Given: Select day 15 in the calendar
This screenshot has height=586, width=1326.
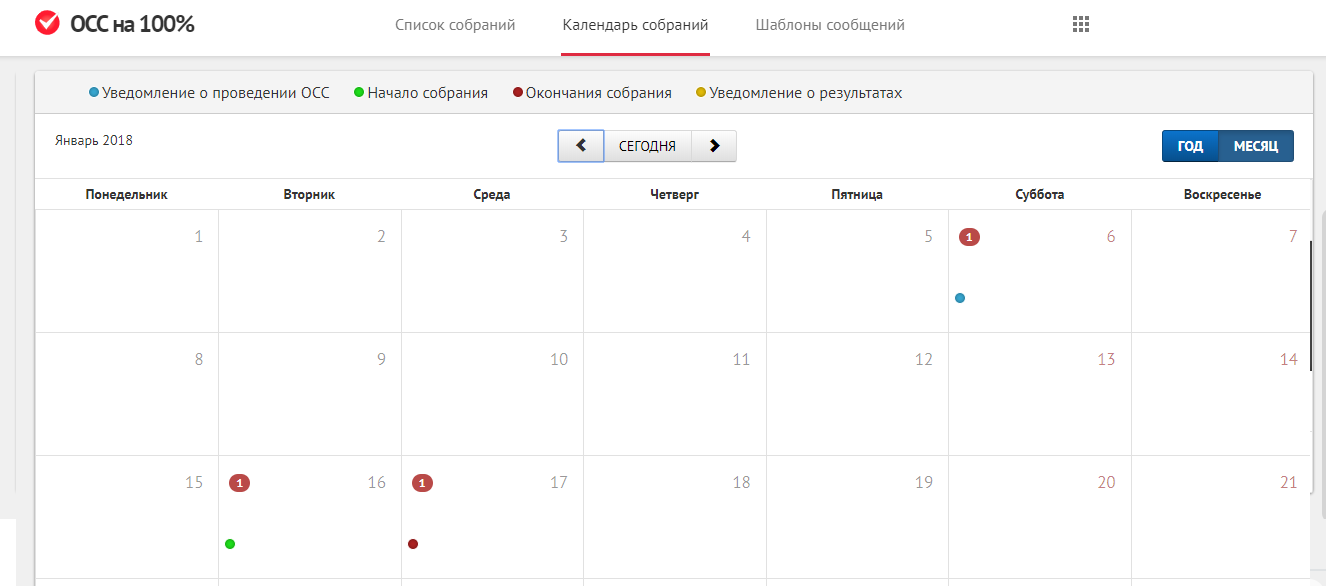Looking at the screenshot, I should pos(194,483).
